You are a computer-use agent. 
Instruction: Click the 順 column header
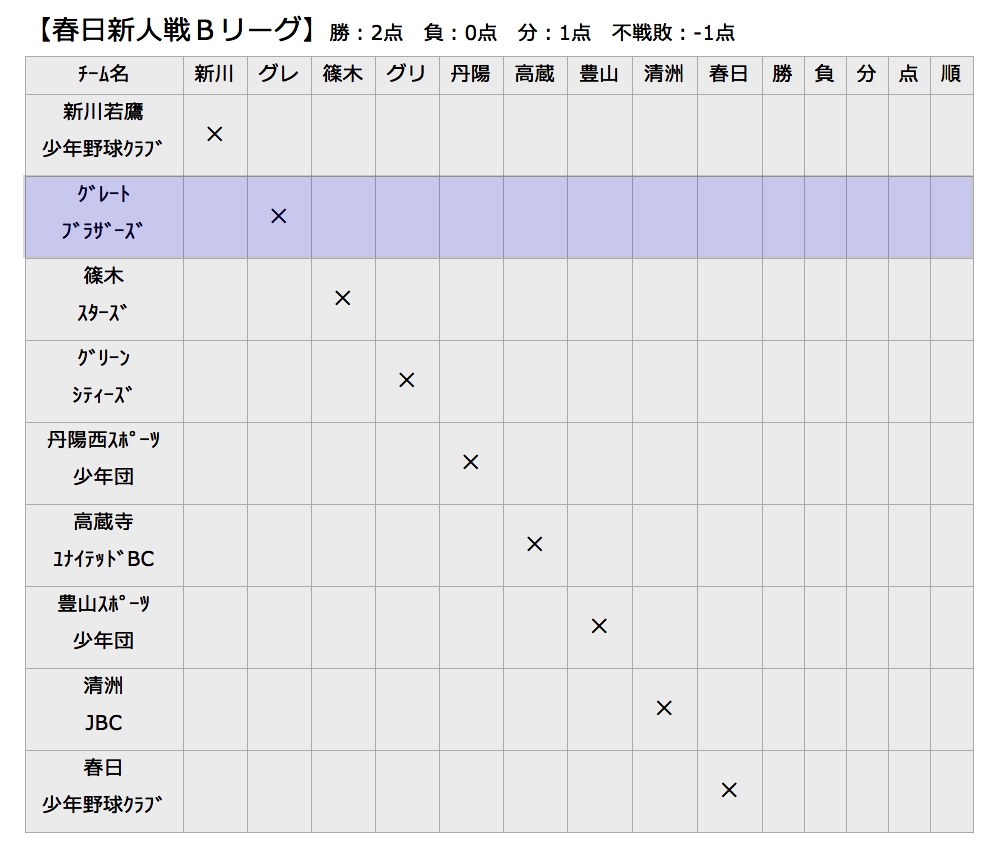click(952, 75)
